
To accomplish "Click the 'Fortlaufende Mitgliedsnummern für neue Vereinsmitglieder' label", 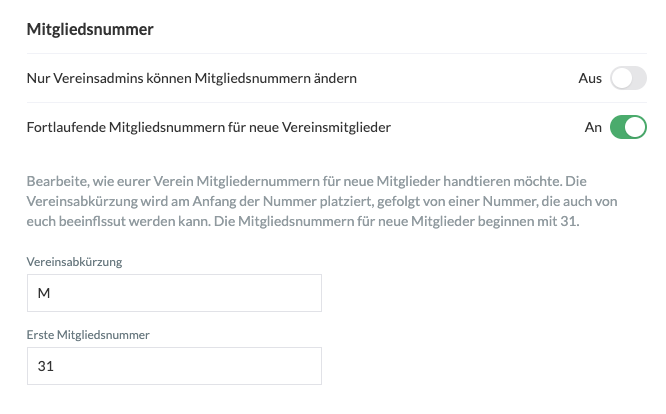I will point(209,128).
